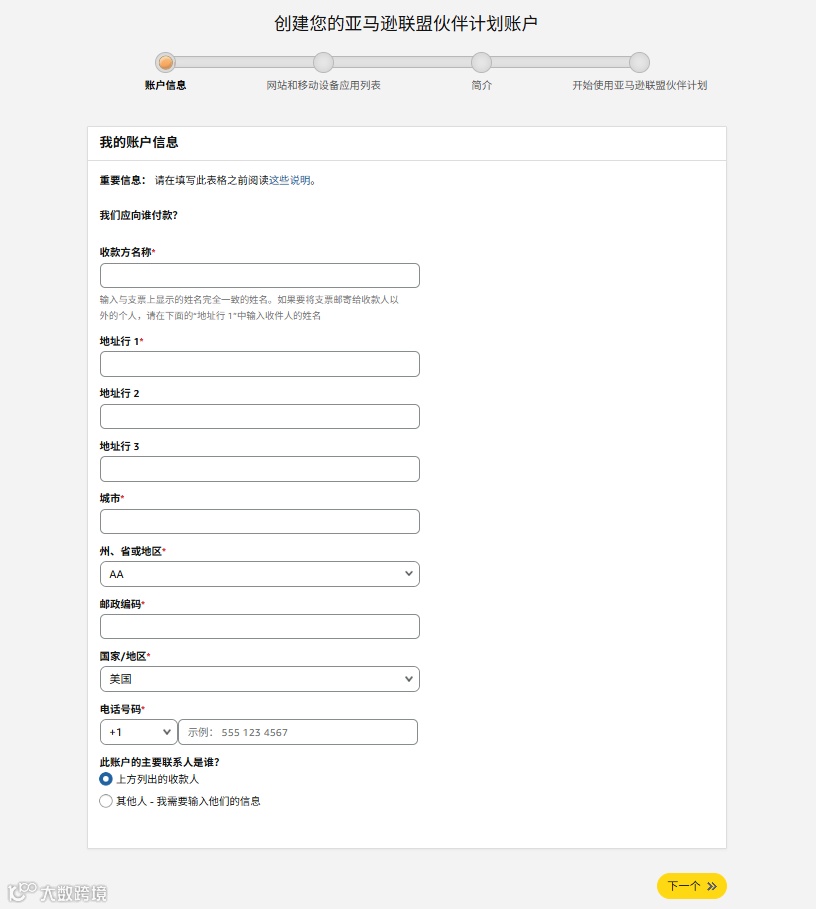
Task: Open the 国家/地区 dropdown showing 美国
Action: click(x=260, y=679)
